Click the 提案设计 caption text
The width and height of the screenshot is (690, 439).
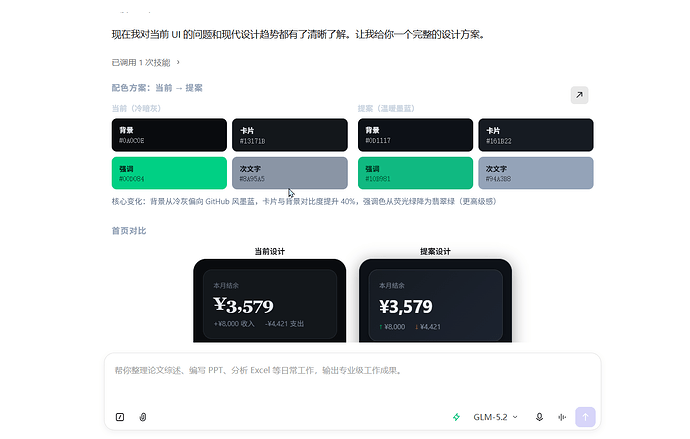[435, 251]
